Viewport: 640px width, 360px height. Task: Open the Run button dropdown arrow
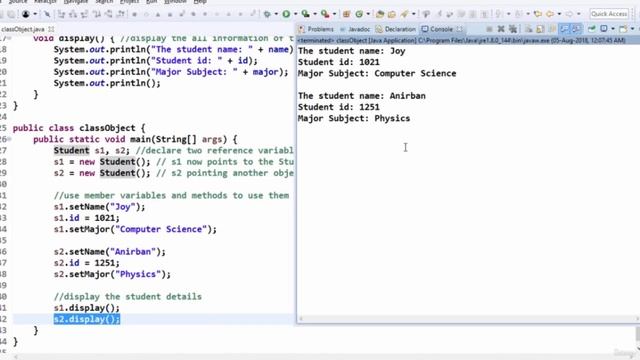295,14
